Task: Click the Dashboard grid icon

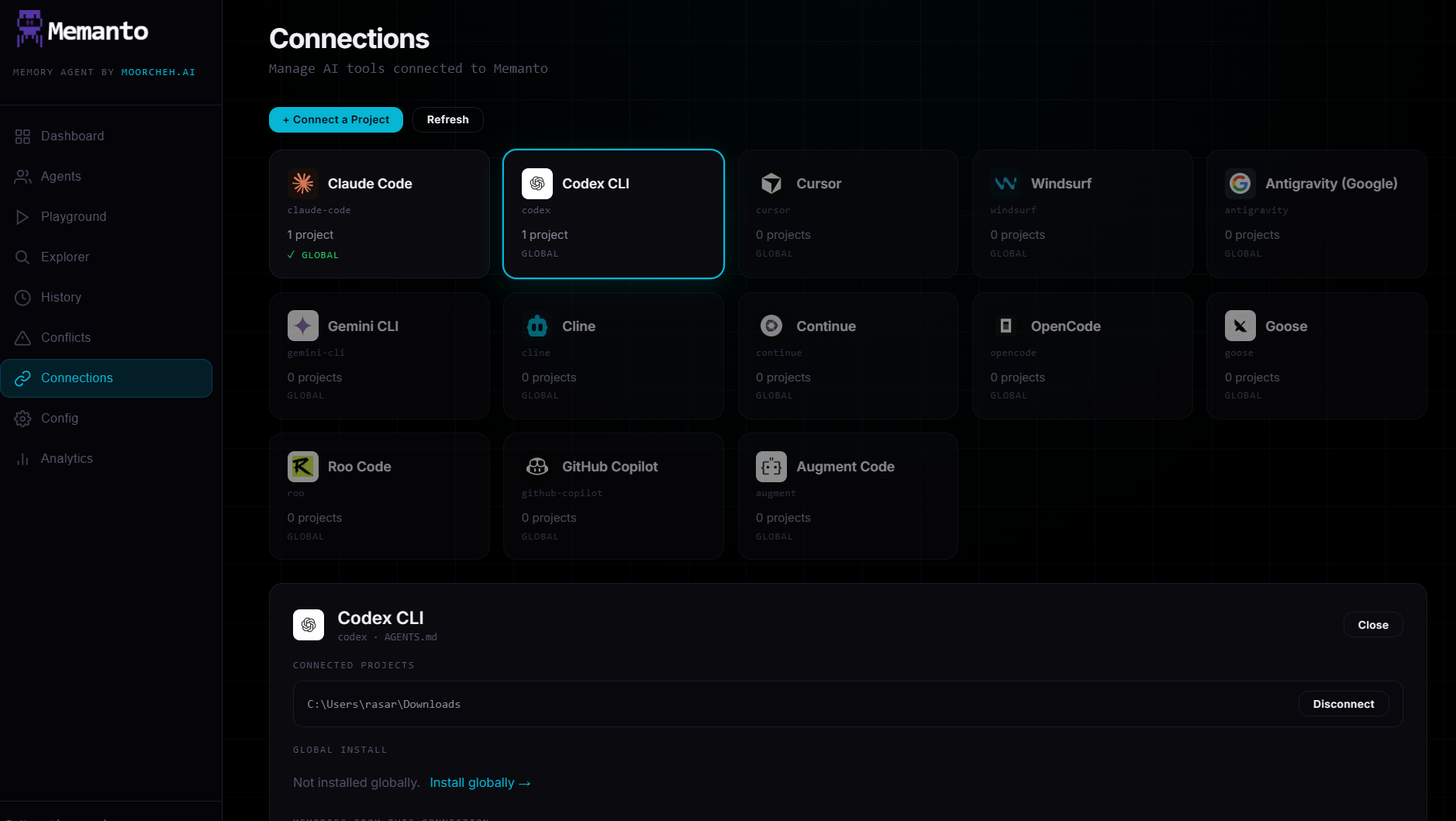Action: (x=22, y=136)
